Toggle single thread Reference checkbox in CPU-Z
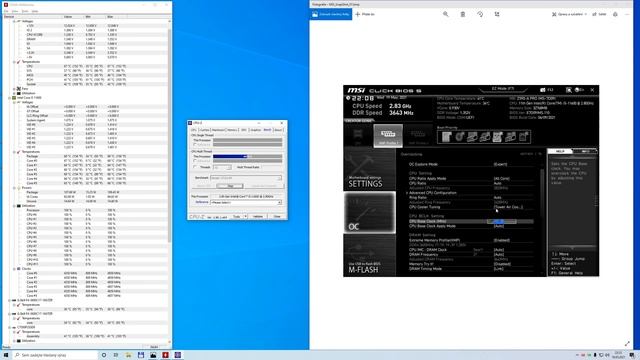Screen dimensions: 640x360 coord(195,144)
